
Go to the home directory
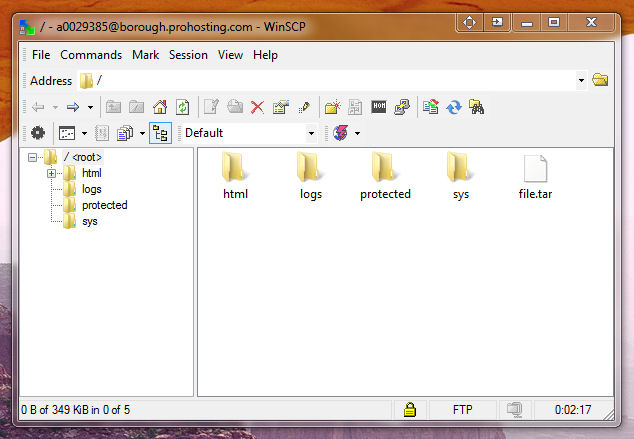160,107
